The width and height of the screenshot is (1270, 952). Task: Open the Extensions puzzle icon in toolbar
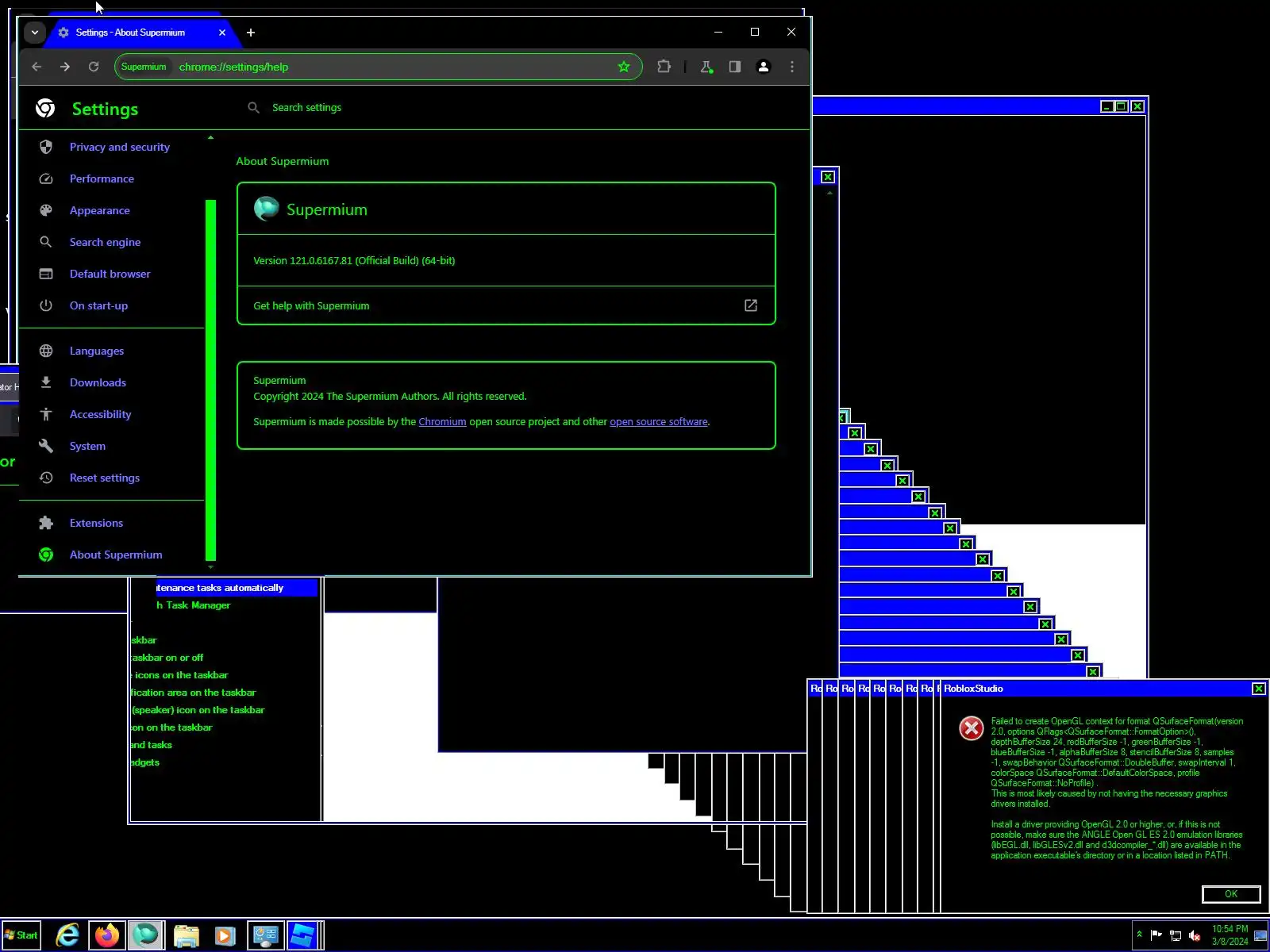[664, 67]
